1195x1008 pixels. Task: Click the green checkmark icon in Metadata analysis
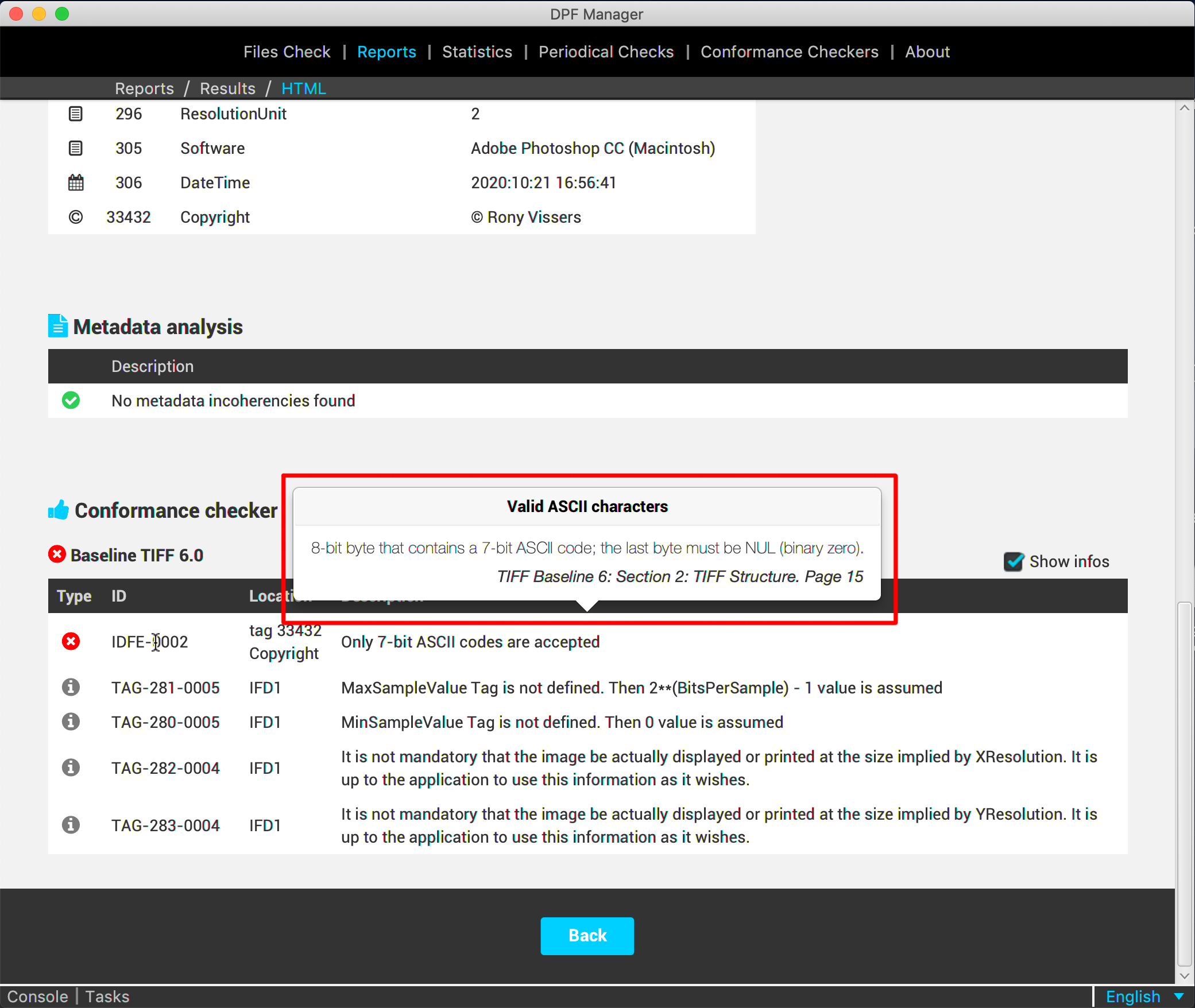[x=71, y=400]
